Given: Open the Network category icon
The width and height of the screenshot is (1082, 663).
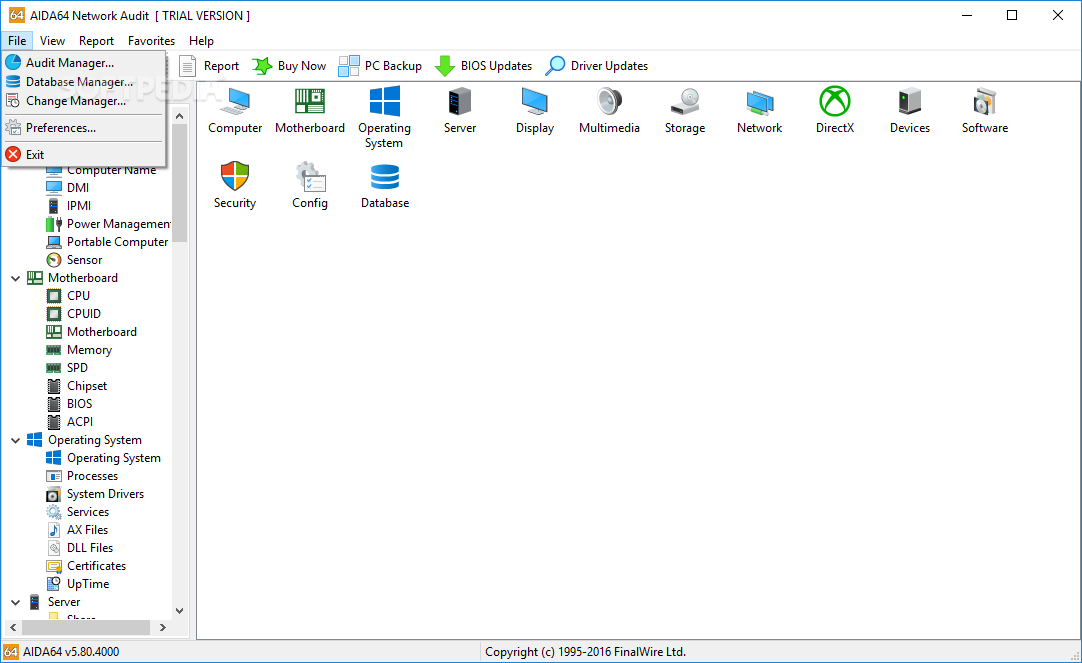Looking at the screenshot, I should tap(759, 110).
